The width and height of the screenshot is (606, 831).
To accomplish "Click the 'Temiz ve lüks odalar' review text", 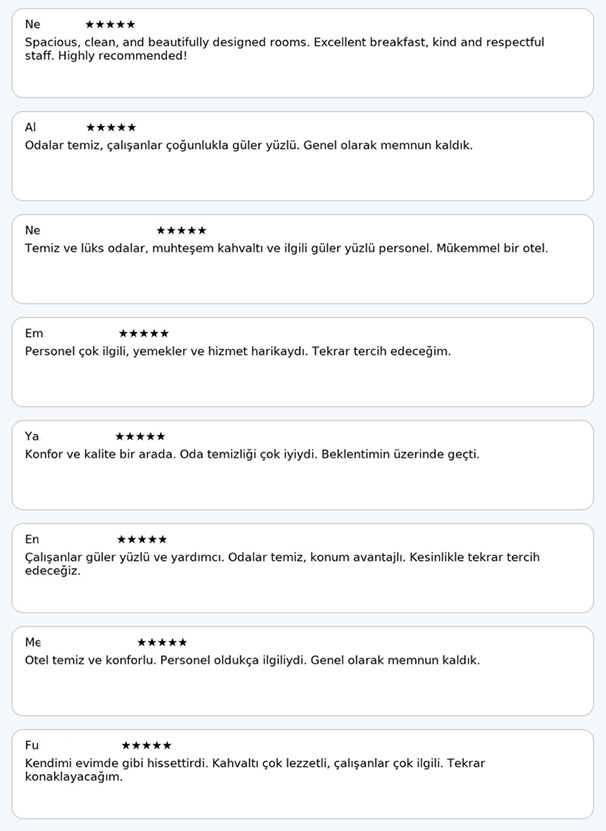I will click(x=286, y=248).
